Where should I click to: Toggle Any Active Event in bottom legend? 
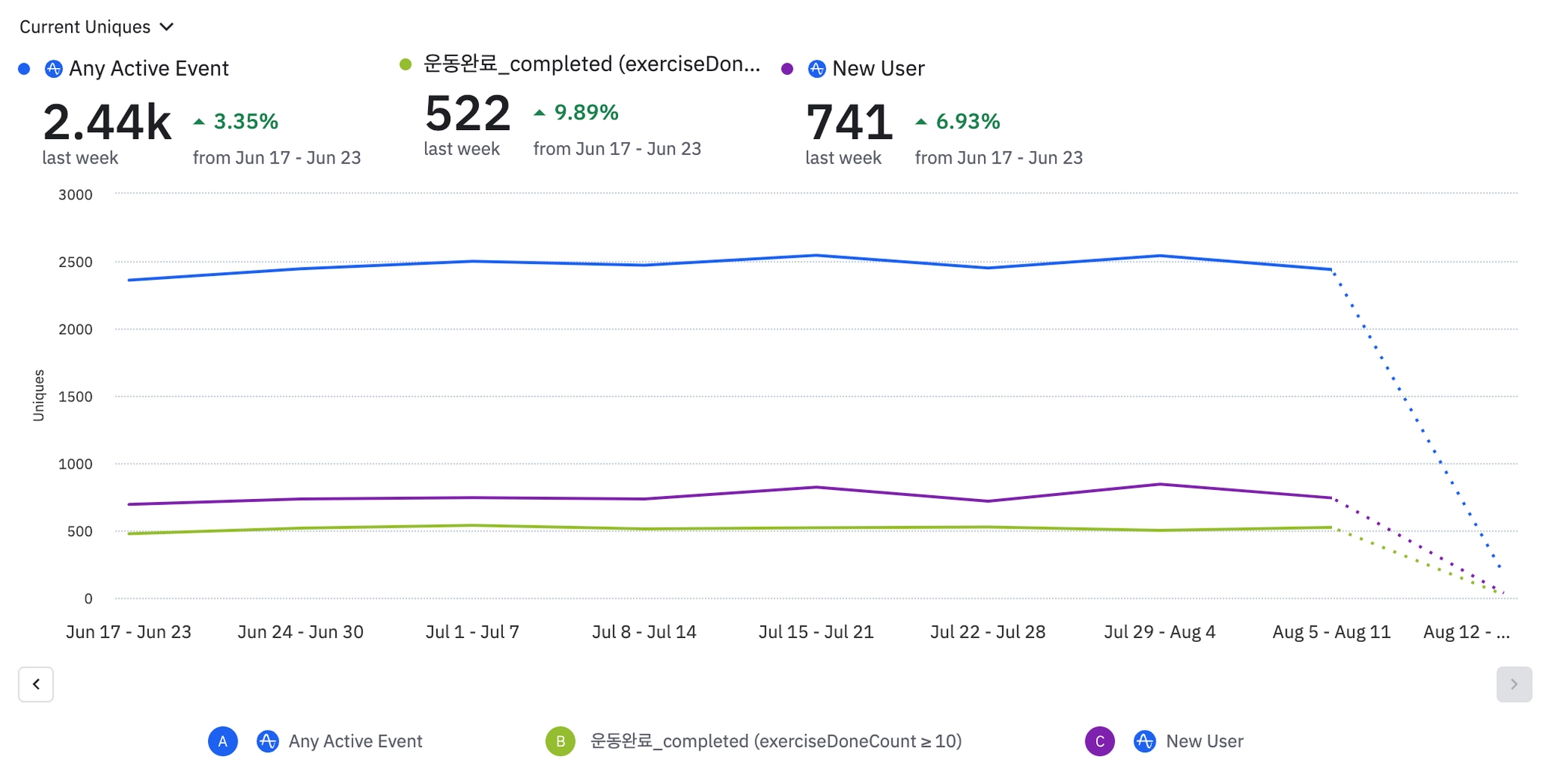355,742
